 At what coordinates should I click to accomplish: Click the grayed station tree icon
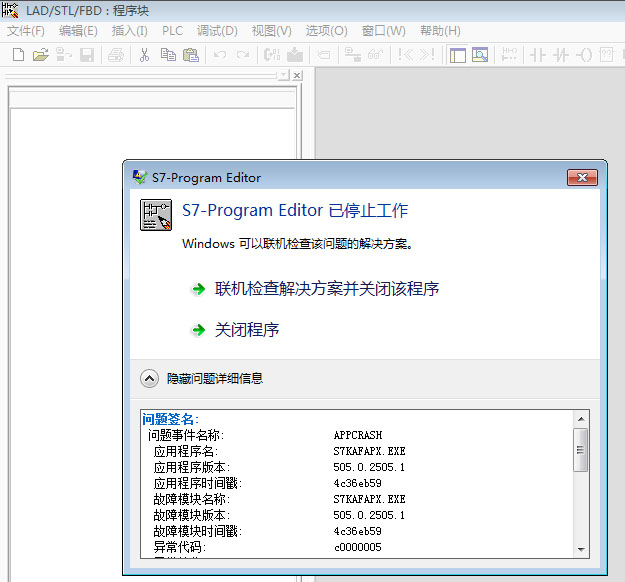(x=63, y=55)
